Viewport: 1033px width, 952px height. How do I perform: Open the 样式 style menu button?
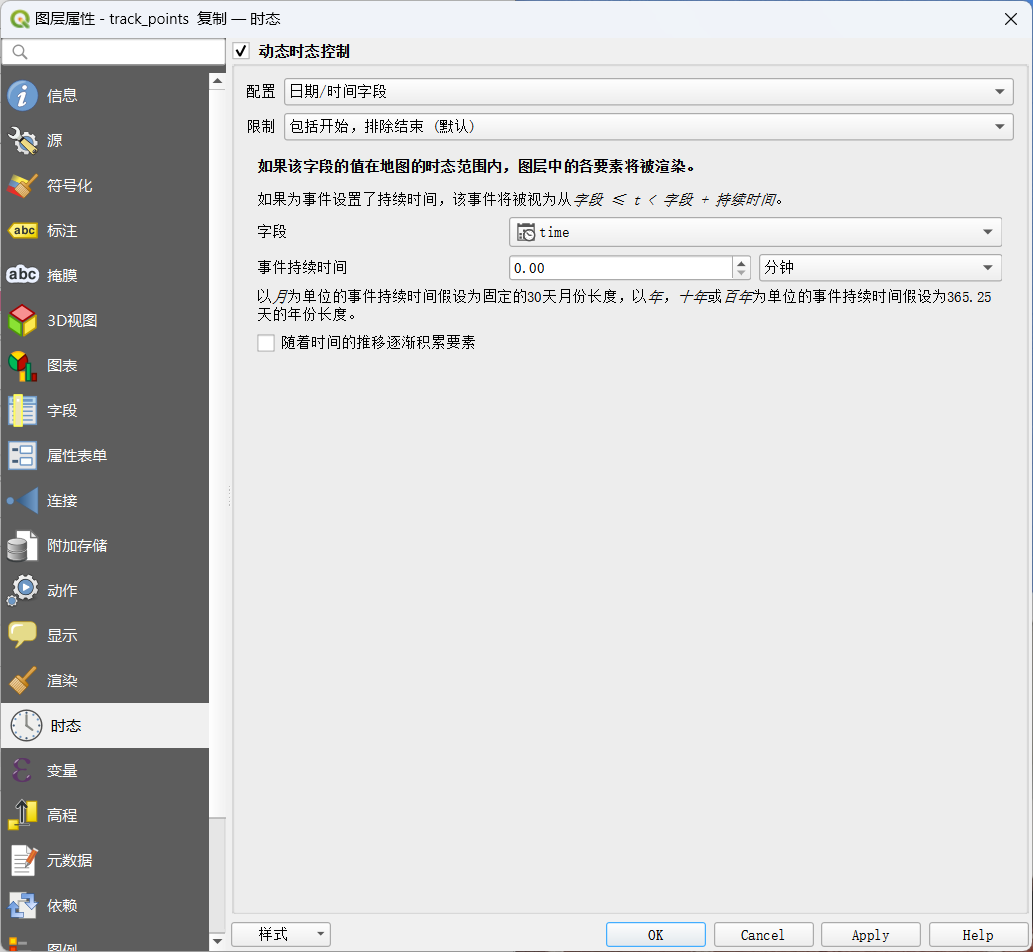tap(281, 934)
